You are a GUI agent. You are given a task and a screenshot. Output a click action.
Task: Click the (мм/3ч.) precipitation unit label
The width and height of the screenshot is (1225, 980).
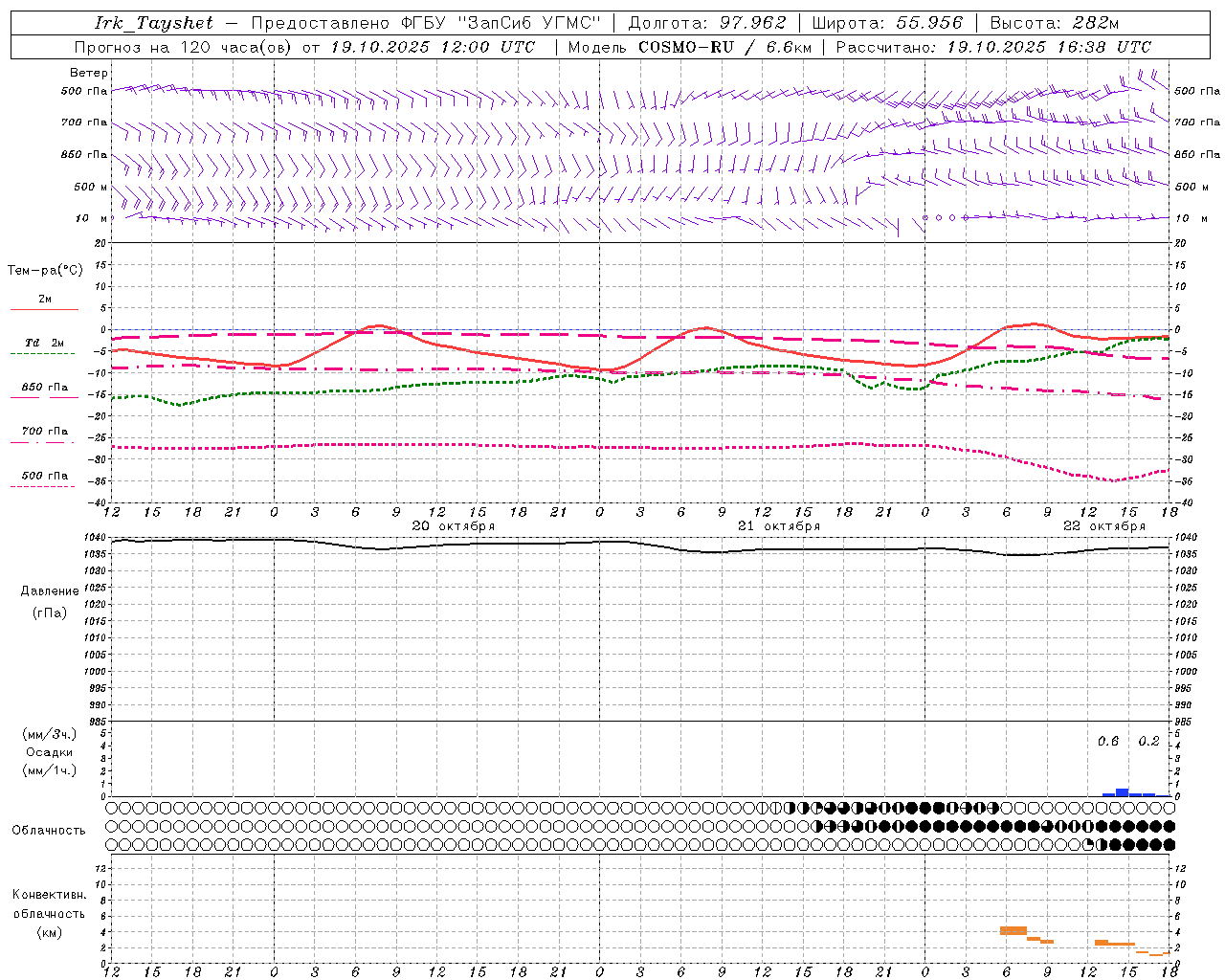pyautogui.click(x=50, y=734)
